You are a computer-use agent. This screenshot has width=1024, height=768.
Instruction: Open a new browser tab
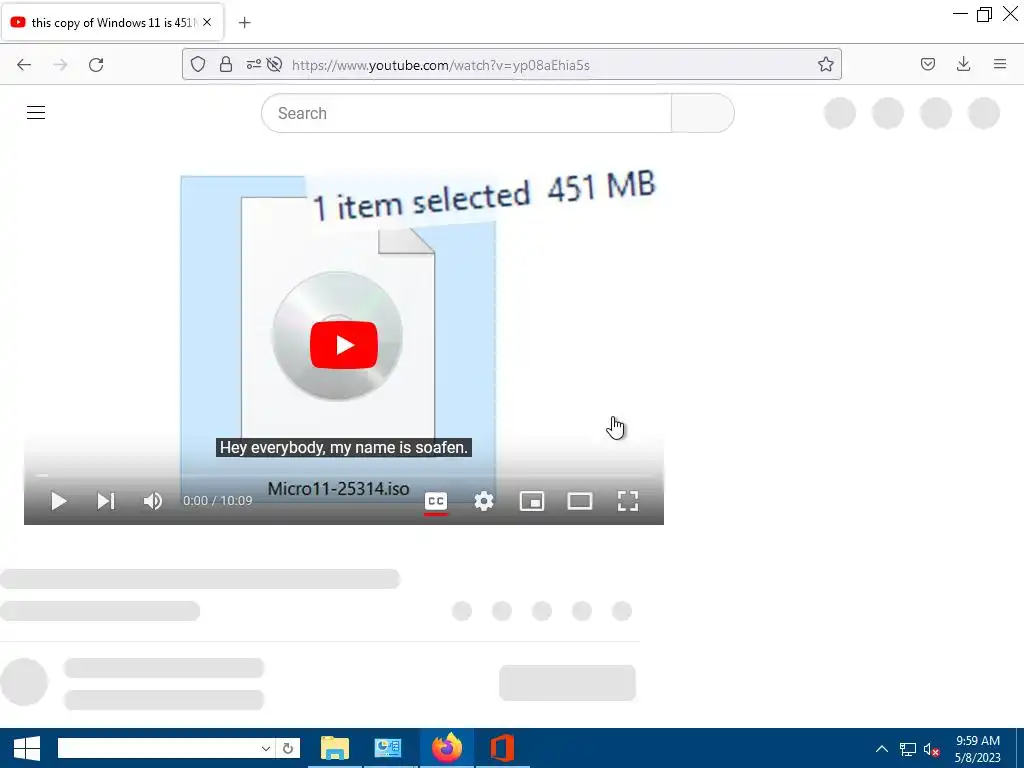point(244,23)
